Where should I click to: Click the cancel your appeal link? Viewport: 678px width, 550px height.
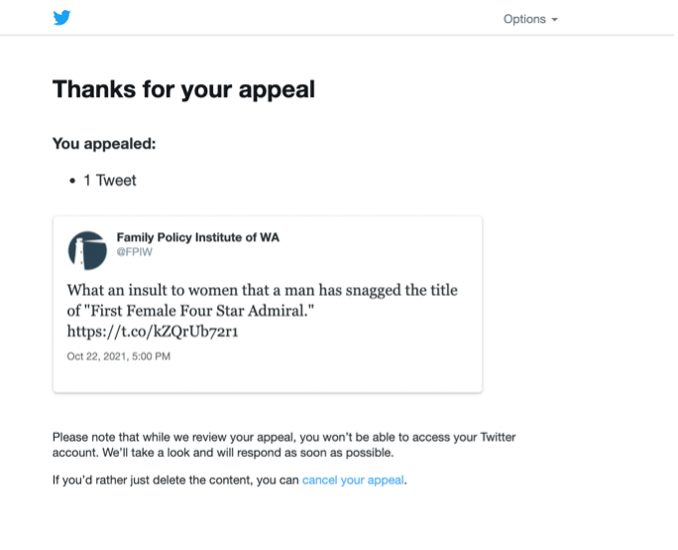(353, 480)
